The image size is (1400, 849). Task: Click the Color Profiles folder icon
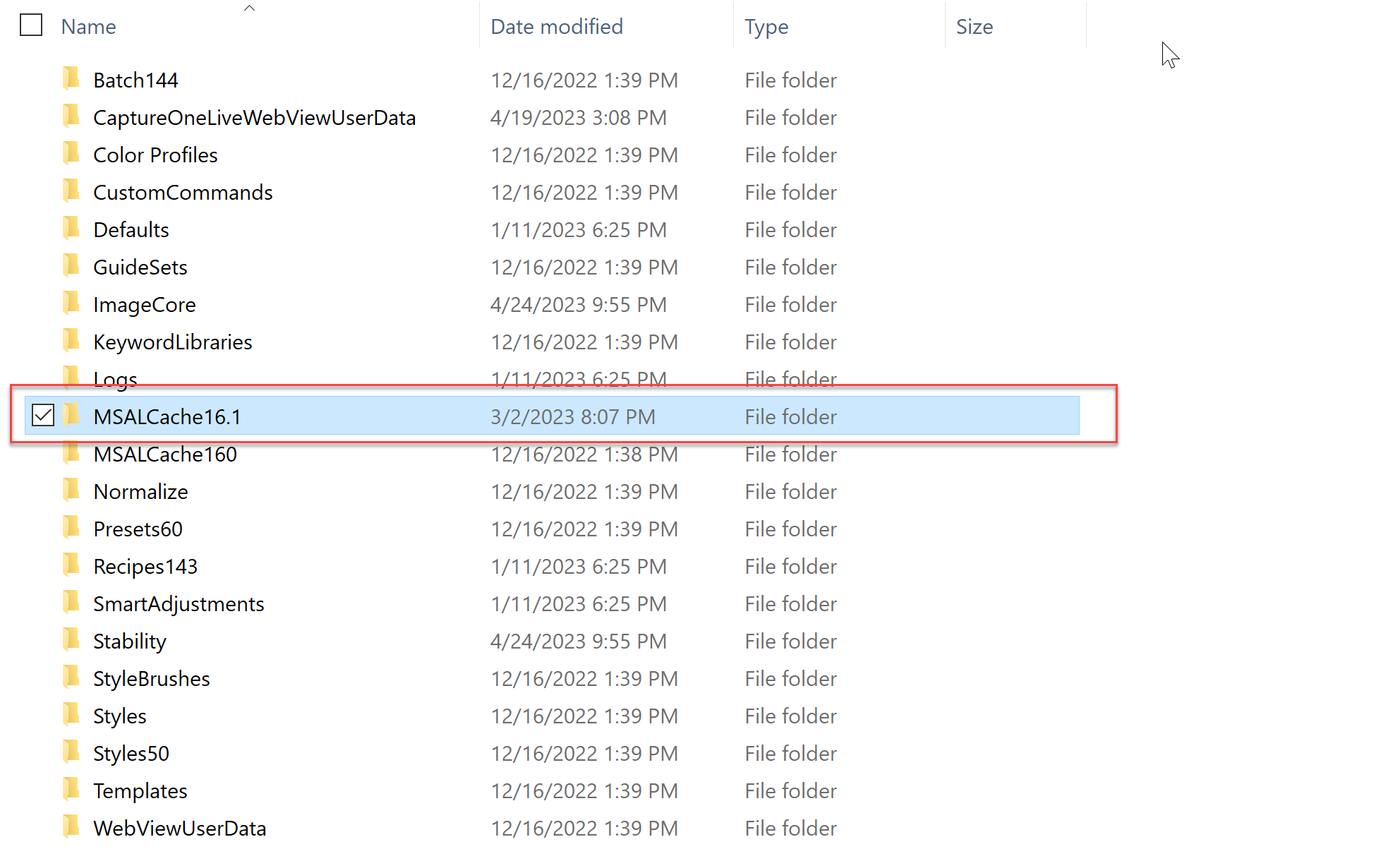(71, 153)
